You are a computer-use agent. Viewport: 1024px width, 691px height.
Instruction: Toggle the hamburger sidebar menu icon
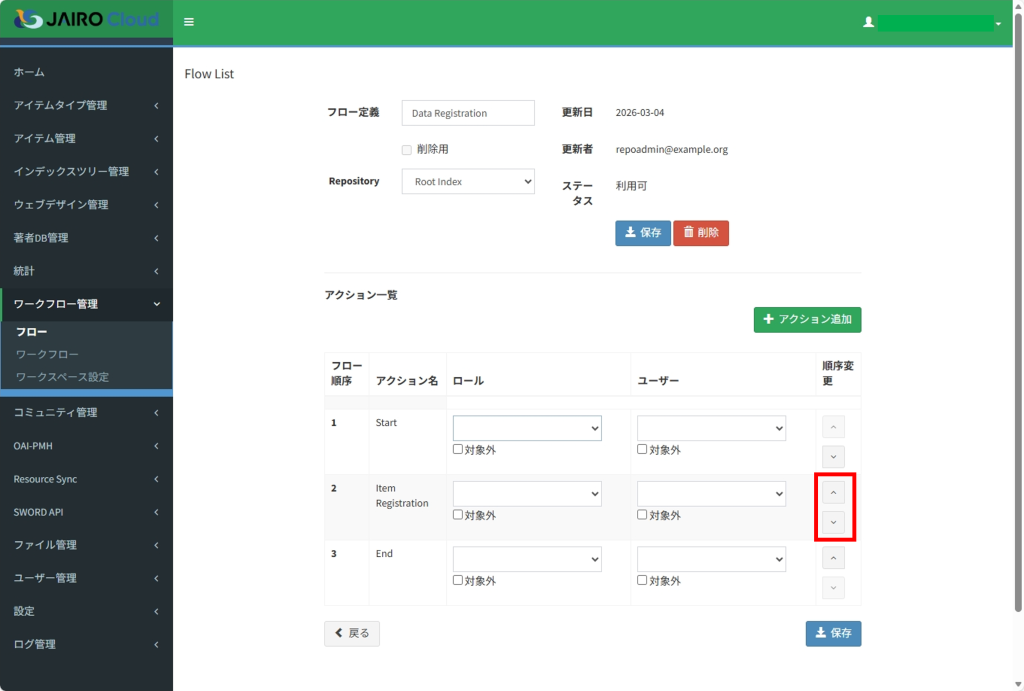tap(189, 22)
